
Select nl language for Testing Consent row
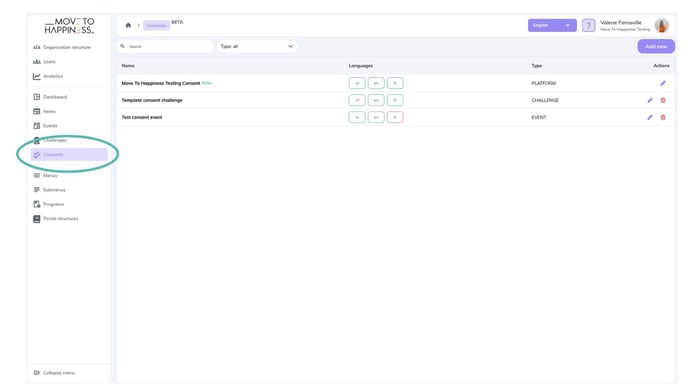tap(357, 83)
